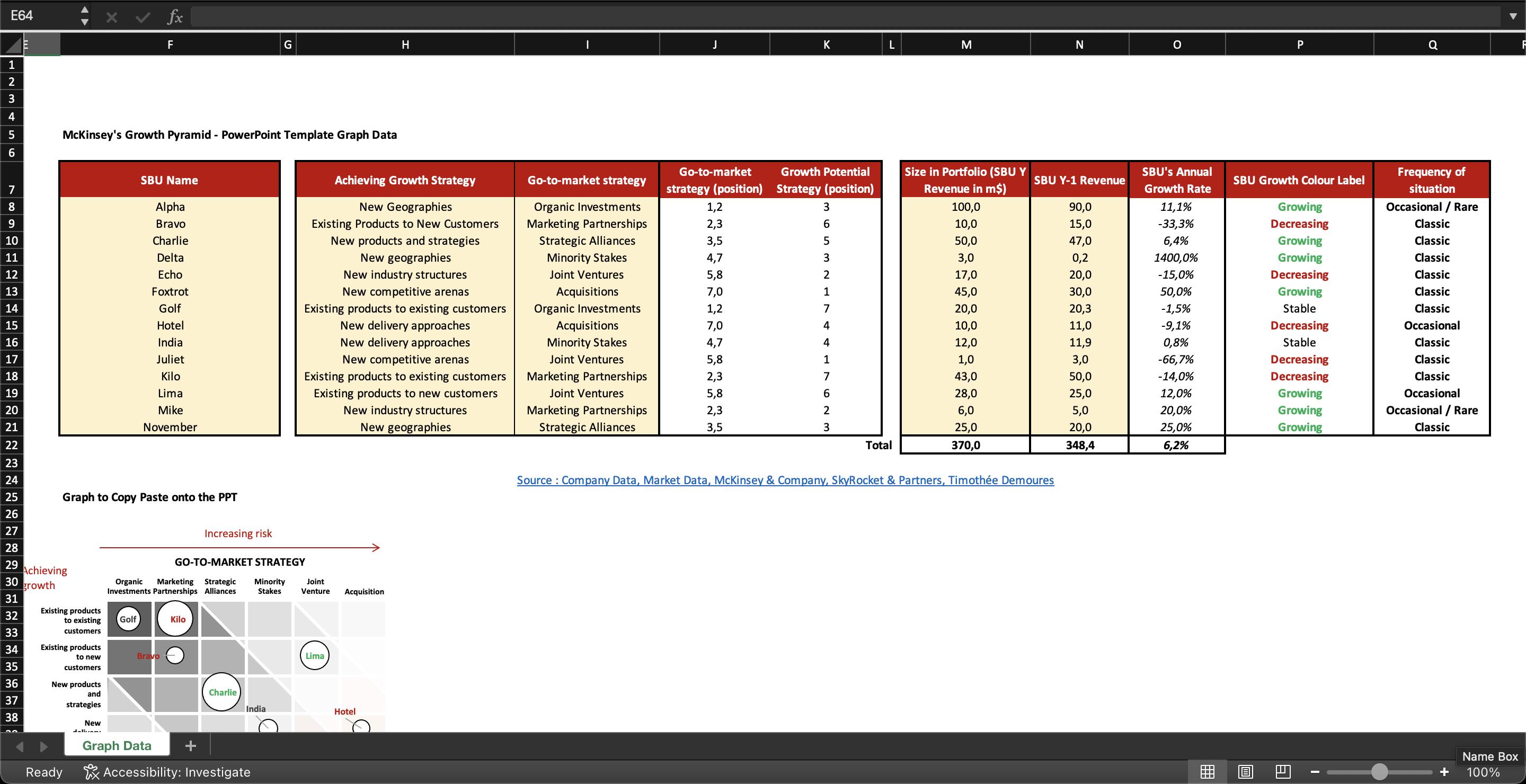Select column M header
This screenshot has height=784, width=1526.
pos(965,44)
